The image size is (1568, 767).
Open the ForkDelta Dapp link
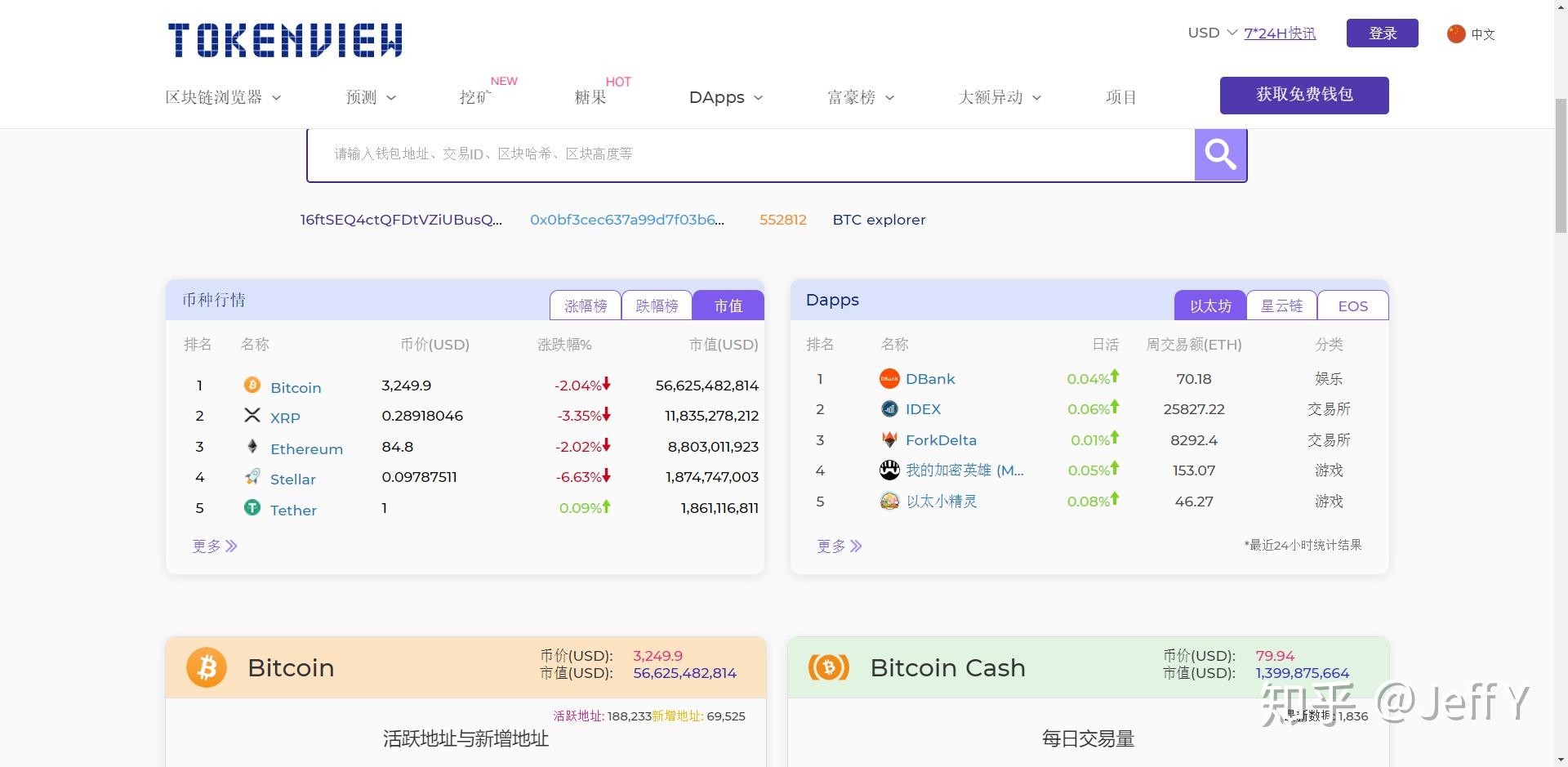(941, 440)
